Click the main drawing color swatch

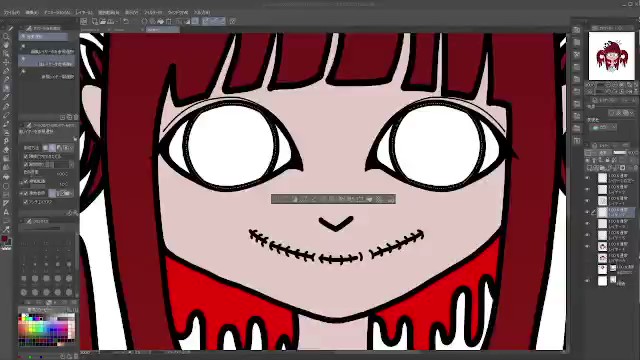pos(4,239)
